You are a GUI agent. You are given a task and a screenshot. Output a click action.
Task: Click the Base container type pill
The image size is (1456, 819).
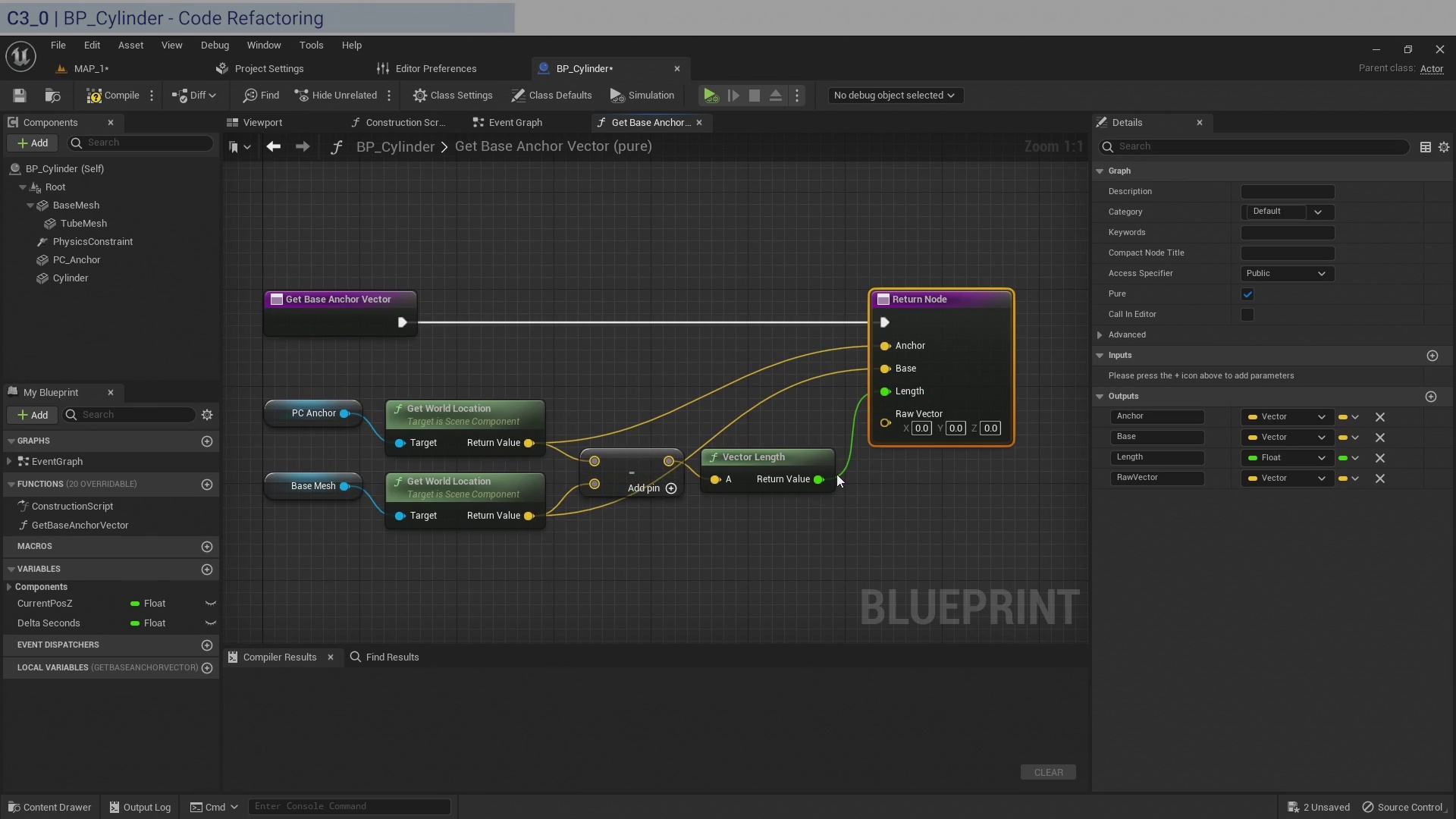pyautogui.click(x=1348, y=438)
